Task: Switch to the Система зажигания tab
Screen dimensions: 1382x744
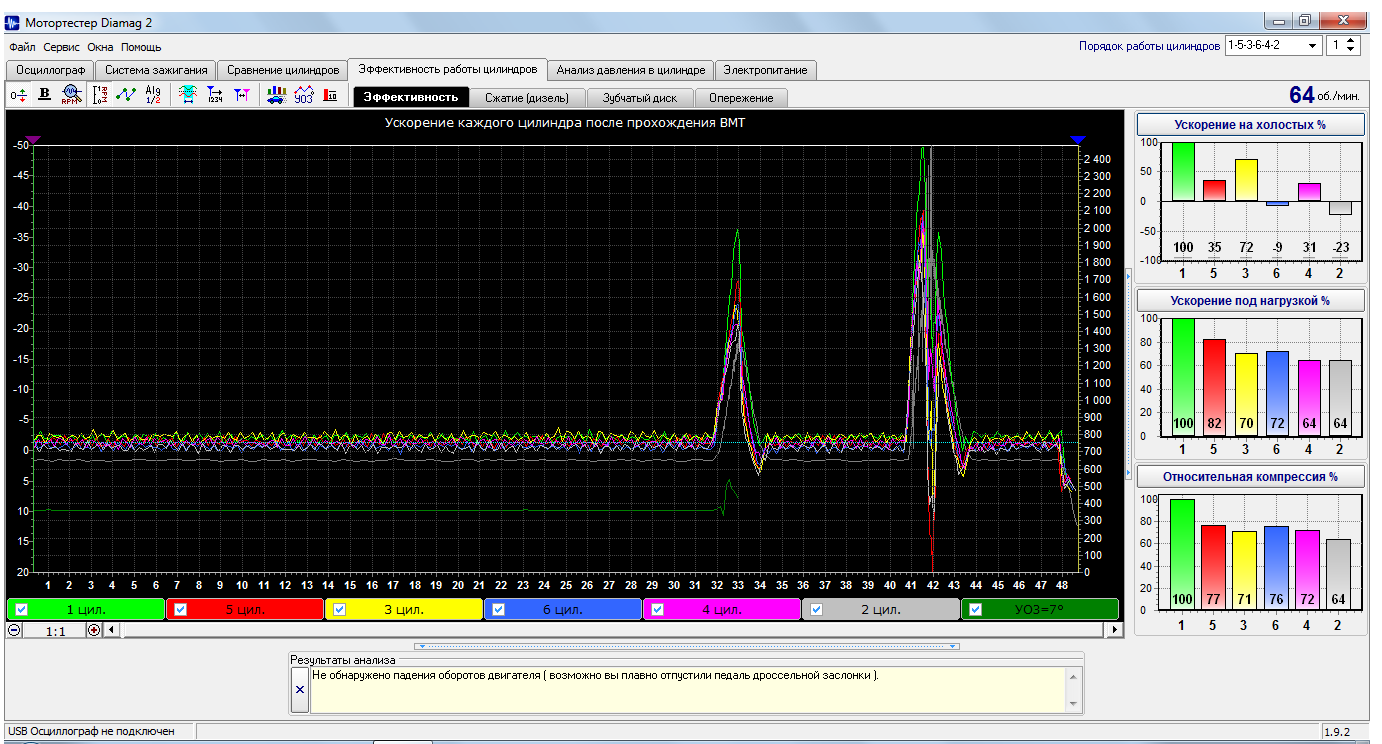Action: (x=156, y=70)
